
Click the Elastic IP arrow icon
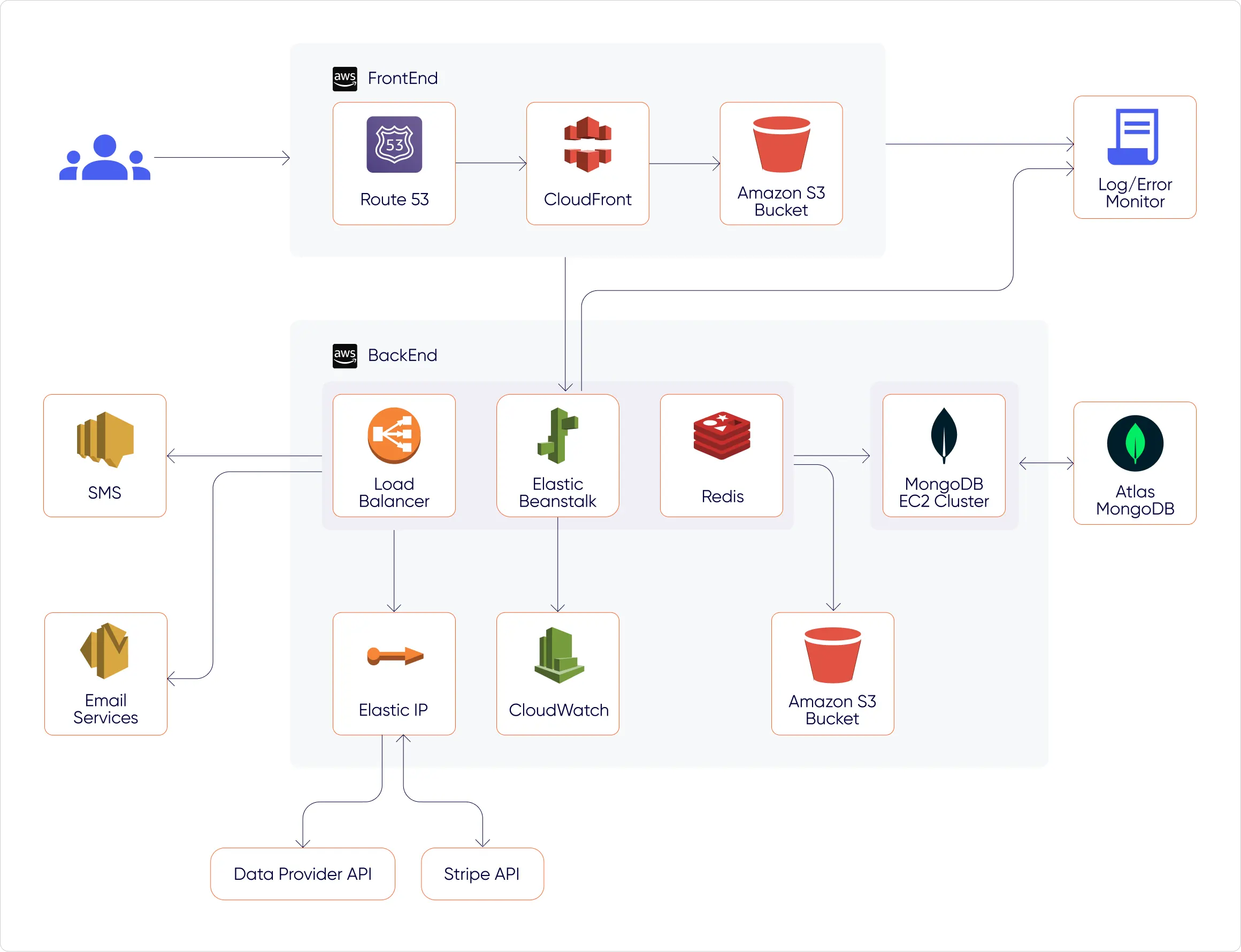[395, 656]
